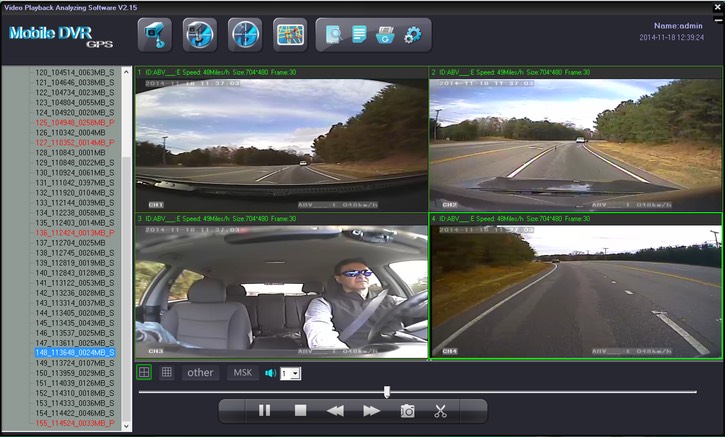Image resolution: width=725 pixels, height=437 pixels.
Task: Click the MSK button
Action: click(x=242, y=373)
